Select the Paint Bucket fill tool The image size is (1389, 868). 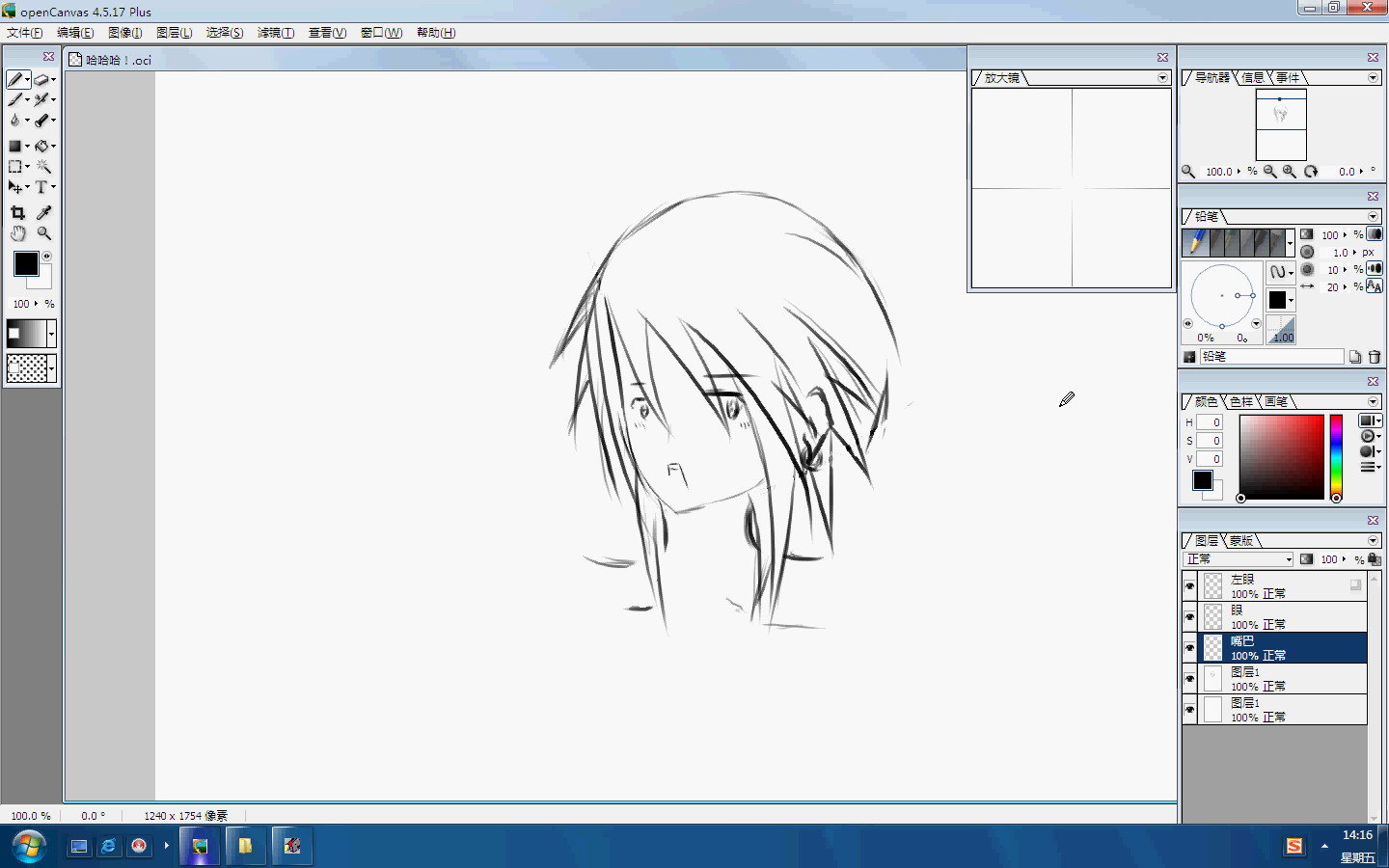click(41, 146)
